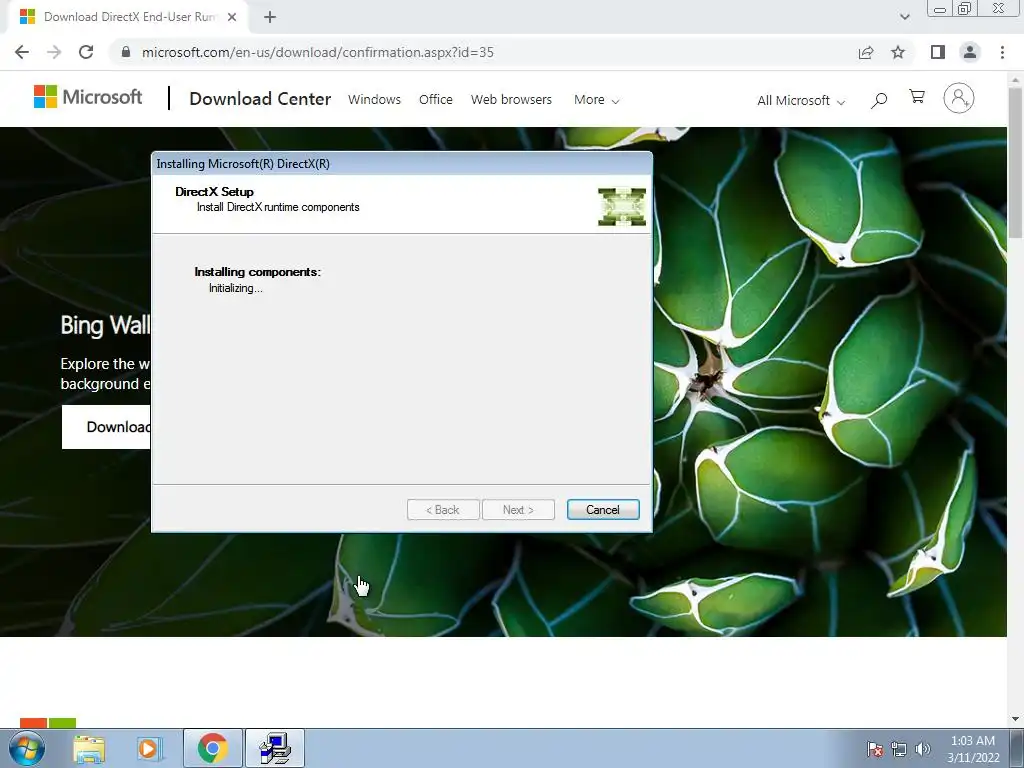Minimize the Chrome window
Viewport: 1024px width, 768px height.
tap(940, 9)
